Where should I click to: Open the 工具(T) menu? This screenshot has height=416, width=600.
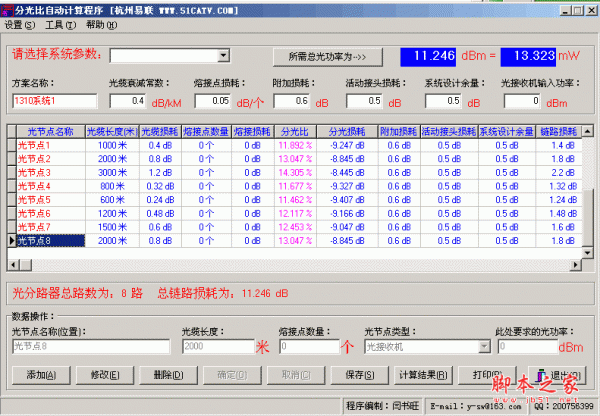click(60, 25)
